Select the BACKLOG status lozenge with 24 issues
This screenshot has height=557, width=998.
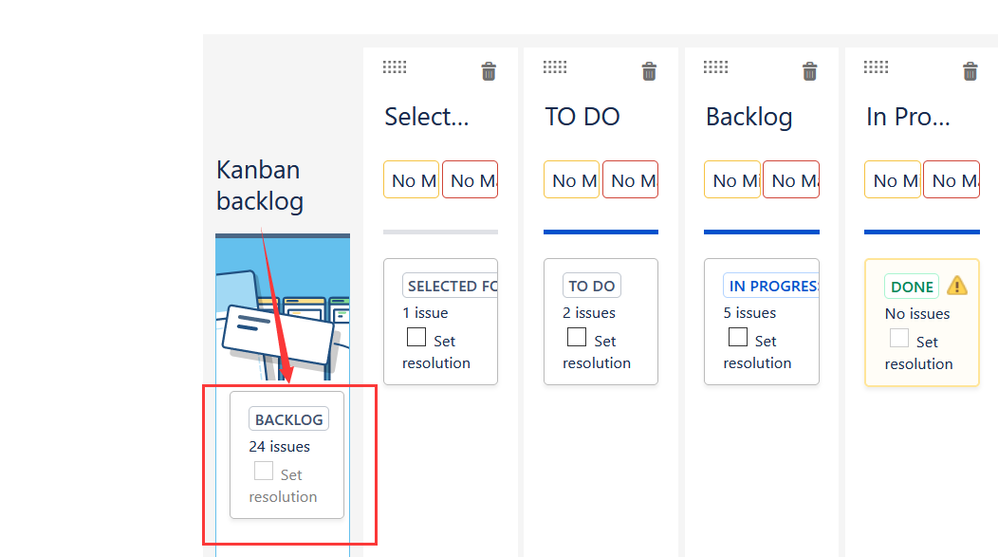click(289, 420)
